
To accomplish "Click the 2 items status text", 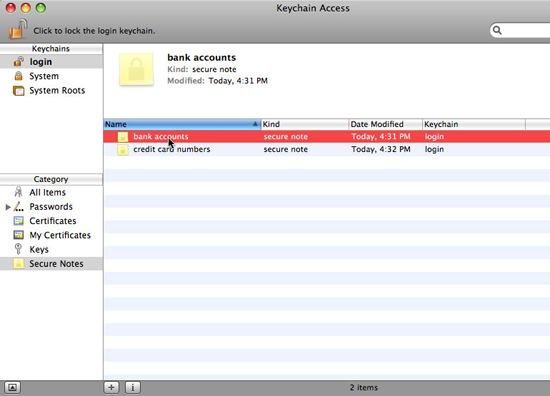I will (x=364, y=388).
